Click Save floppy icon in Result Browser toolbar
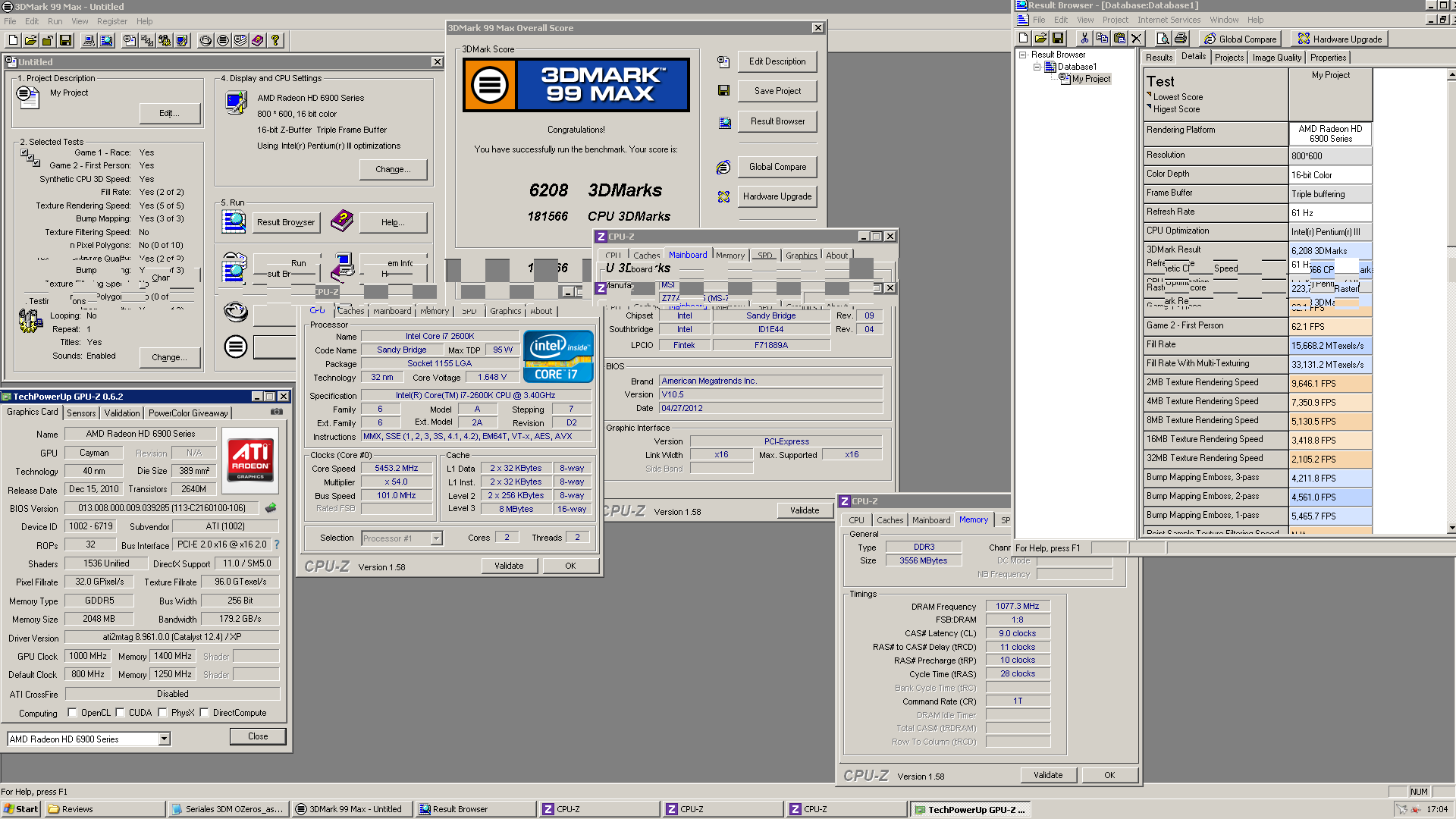This screenshot has height=819, width=1456. click(x=1058, y=39)
